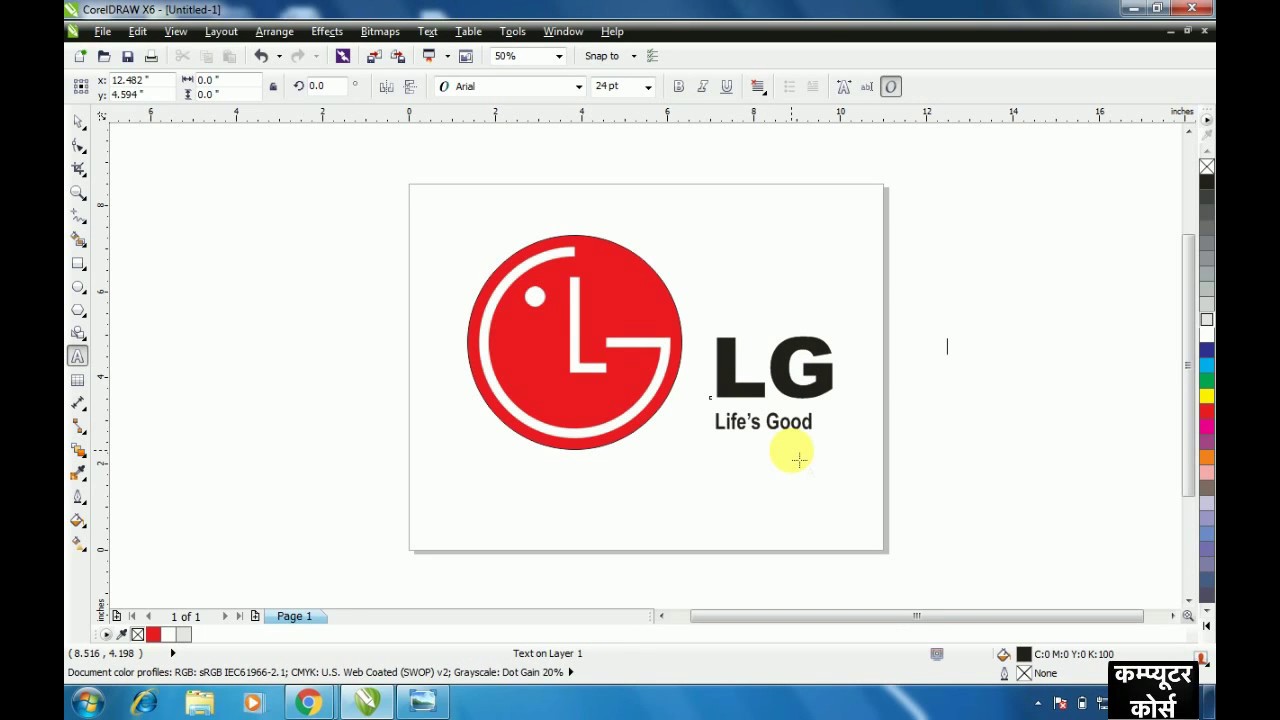Toggle Underline text formatting
Screen dimensions: 1280x720
click(x=727, y=87)
